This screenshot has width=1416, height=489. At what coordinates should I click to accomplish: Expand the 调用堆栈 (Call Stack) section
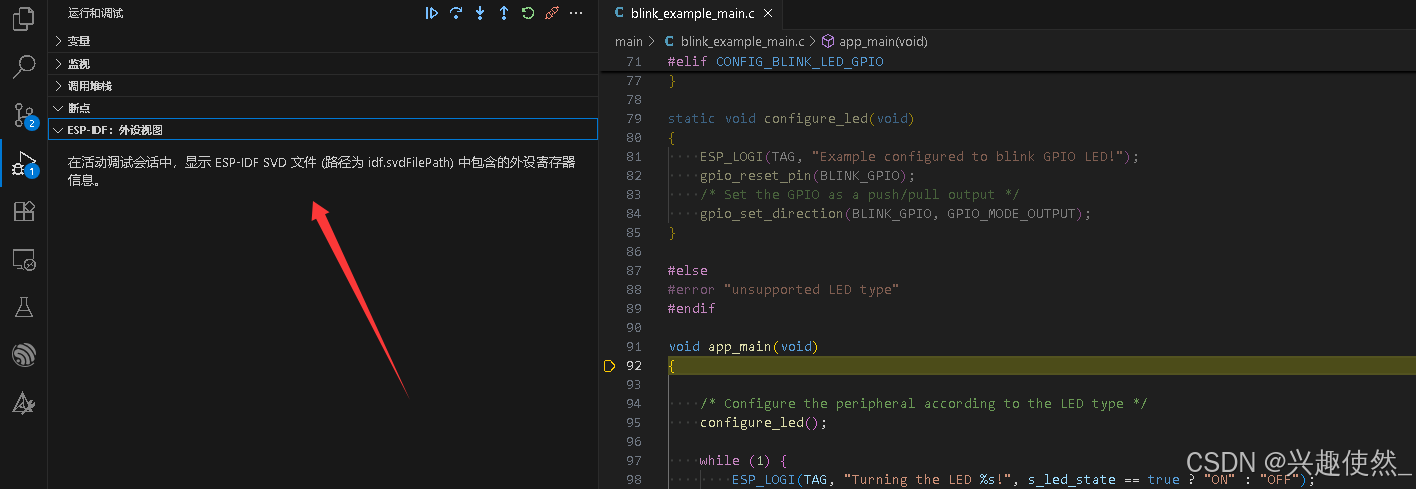(323, 85)
